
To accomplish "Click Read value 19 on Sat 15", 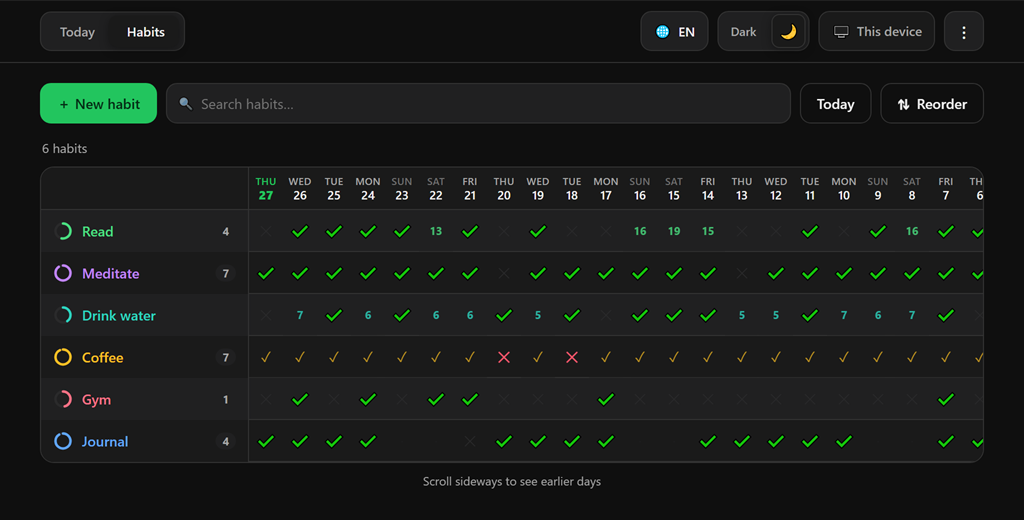I will pos(674,231).
